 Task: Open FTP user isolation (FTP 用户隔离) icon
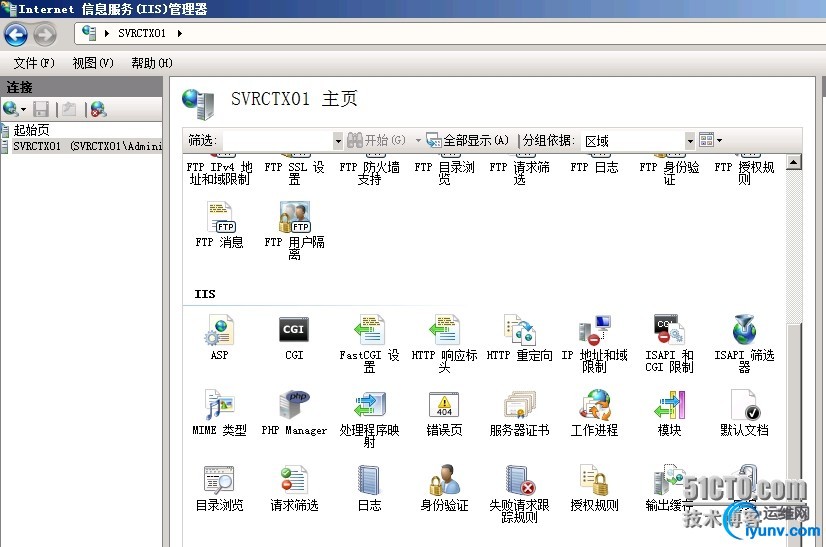pyautogui.click(x=294, y=230)
